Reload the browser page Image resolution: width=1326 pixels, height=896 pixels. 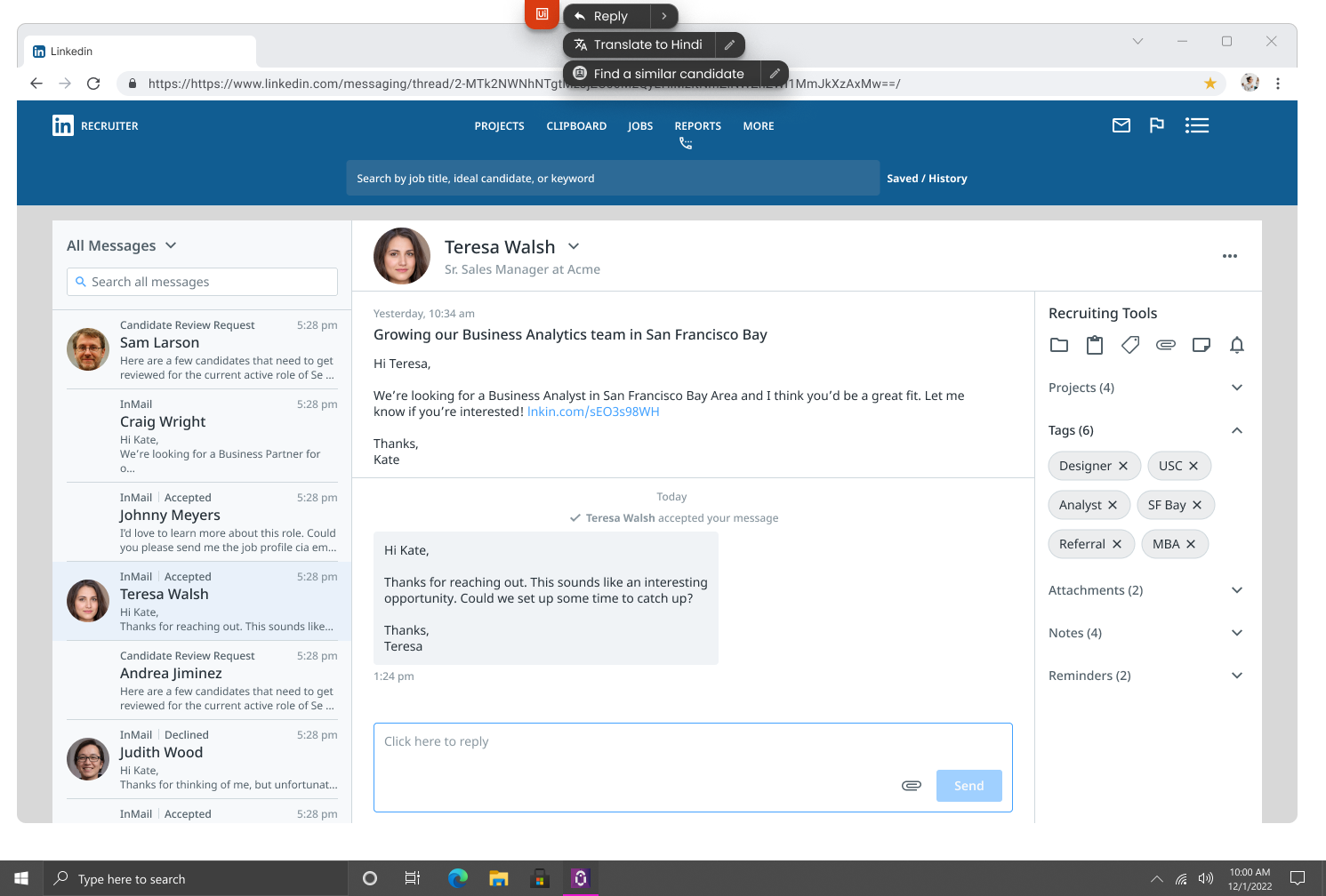click(x=93, y=84)
